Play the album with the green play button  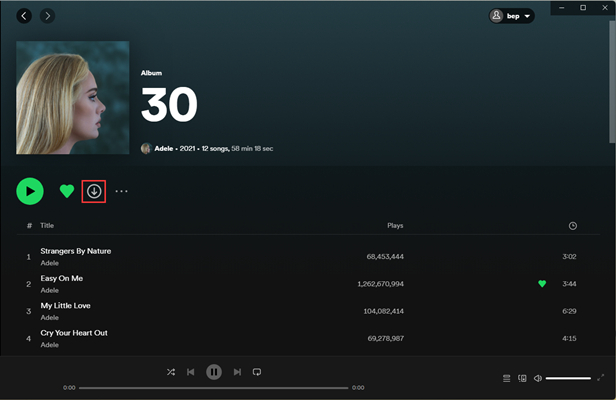pos(30,191)
